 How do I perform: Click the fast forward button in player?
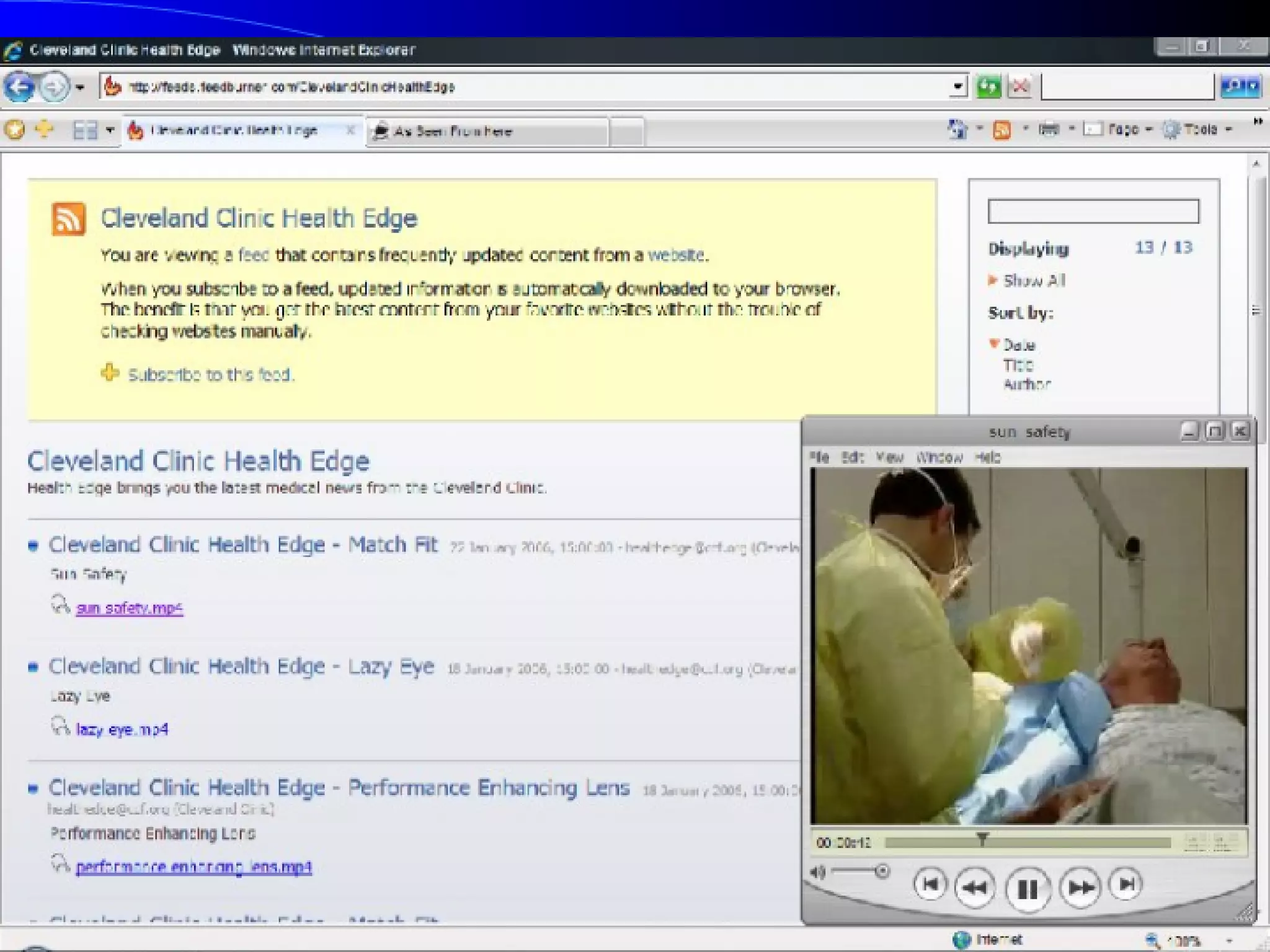coord(1080,888)
